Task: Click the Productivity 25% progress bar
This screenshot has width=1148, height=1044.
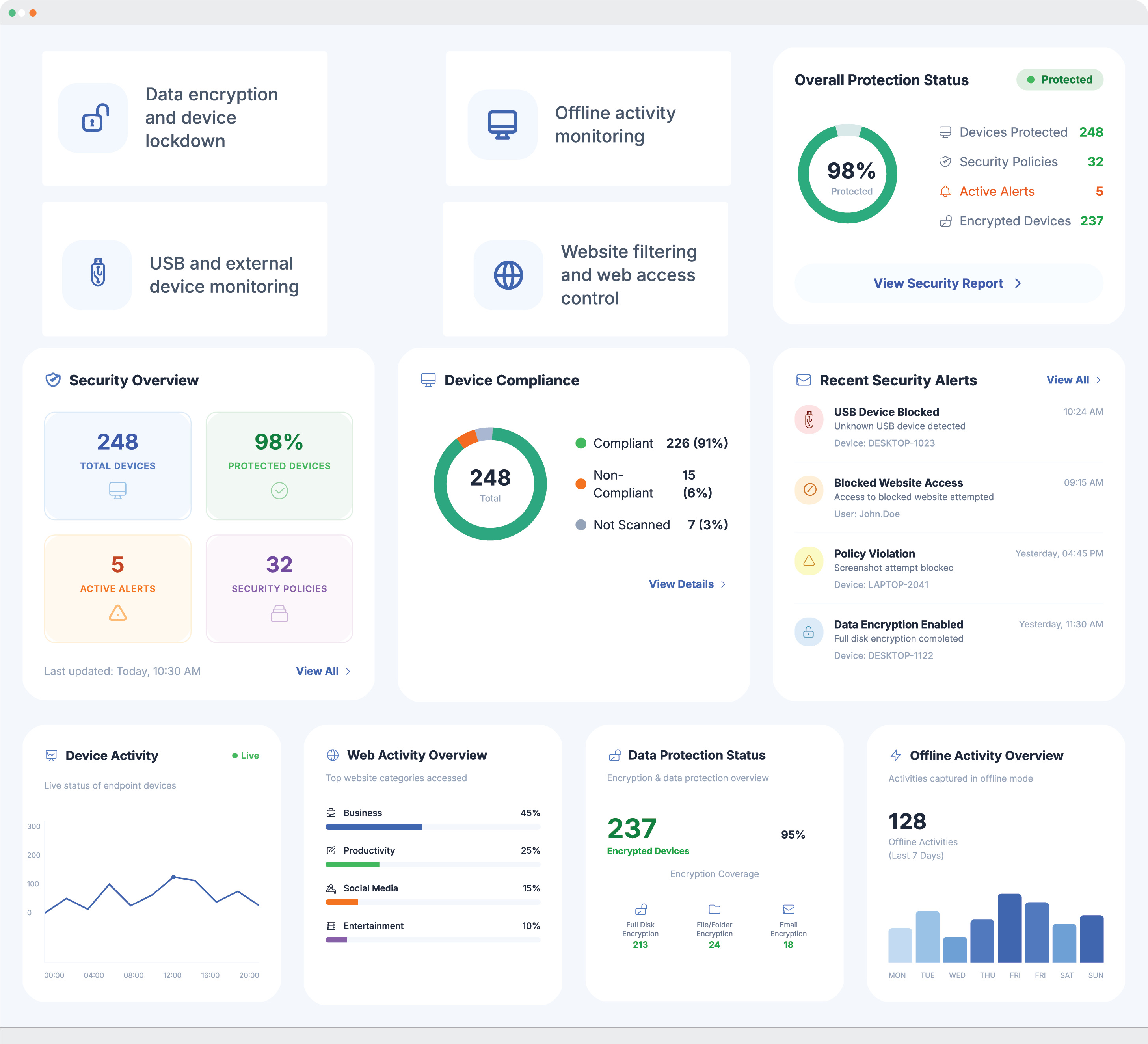Action: 433,864
